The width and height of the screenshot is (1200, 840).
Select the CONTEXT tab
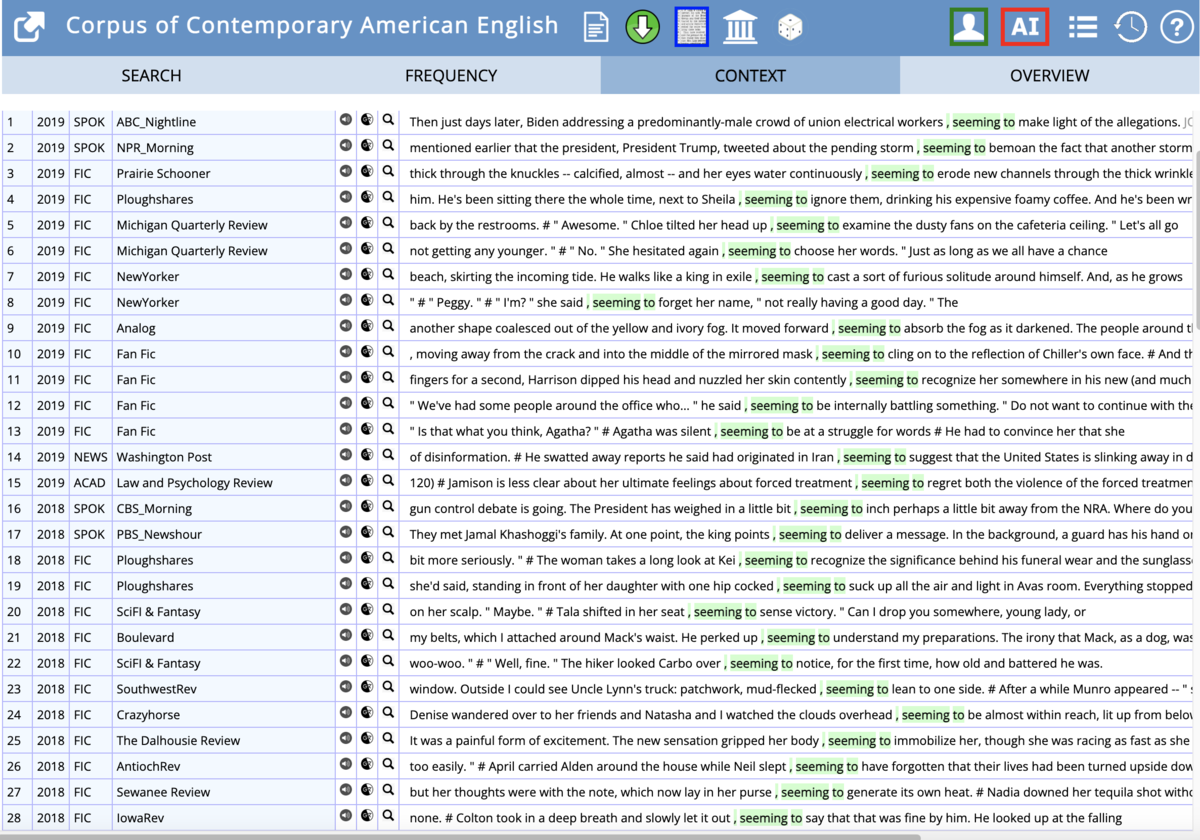(x=750, y=75)
